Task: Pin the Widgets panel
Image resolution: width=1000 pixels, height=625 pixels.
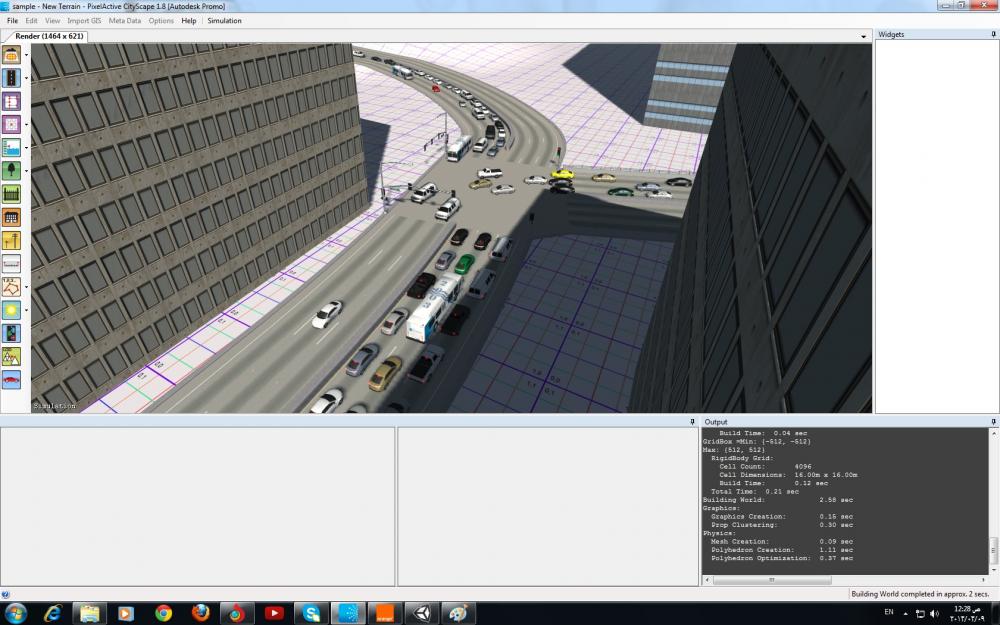Action: coord(994,34)
